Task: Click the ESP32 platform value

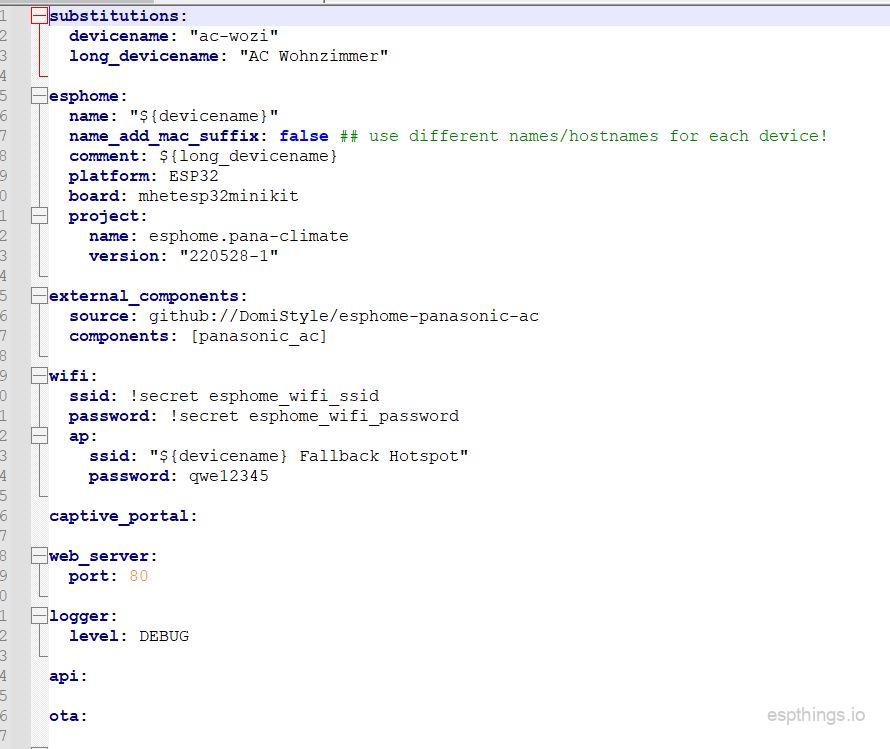Action: click(194, 176)
